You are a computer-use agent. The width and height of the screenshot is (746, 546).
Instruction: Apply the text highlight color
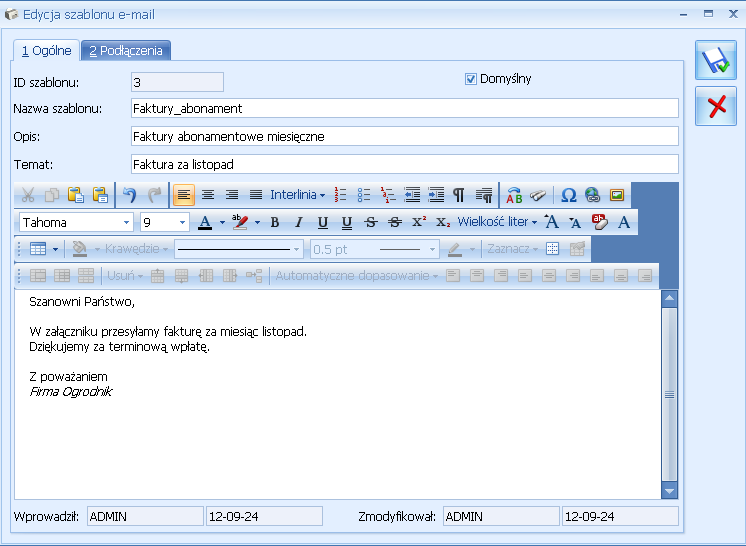[240, 222]
